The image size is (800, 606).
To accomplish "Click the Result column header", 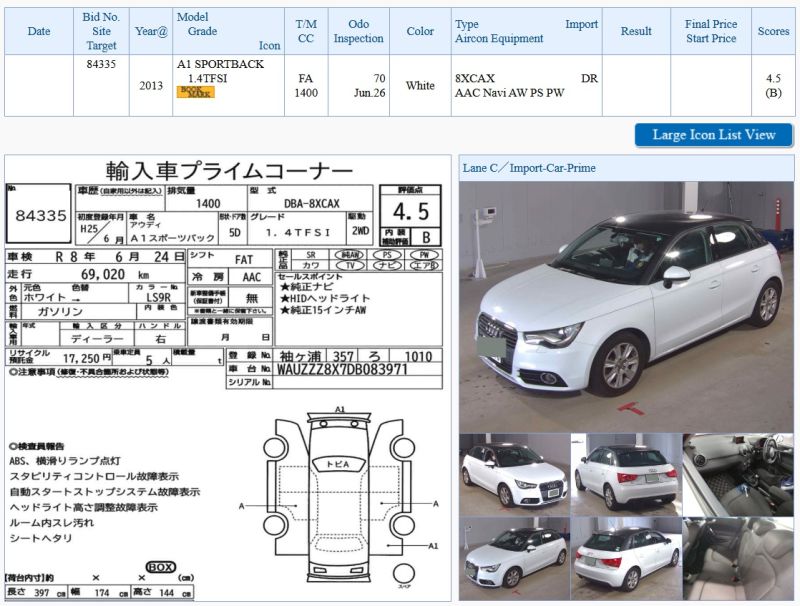I will tap(636, 31).
